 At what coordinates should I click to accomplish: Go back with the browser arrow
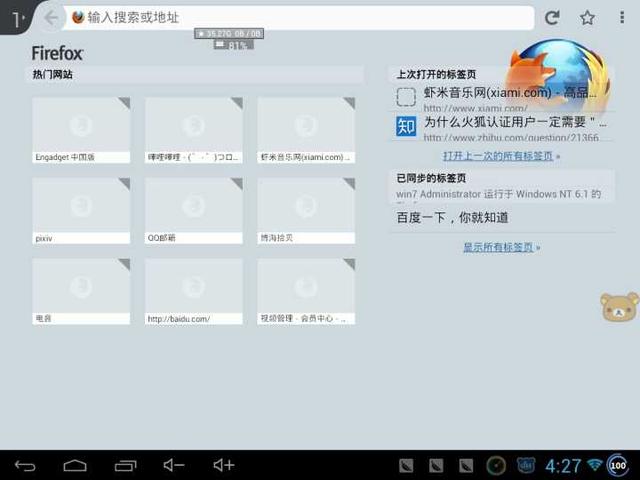coord(51,18)
